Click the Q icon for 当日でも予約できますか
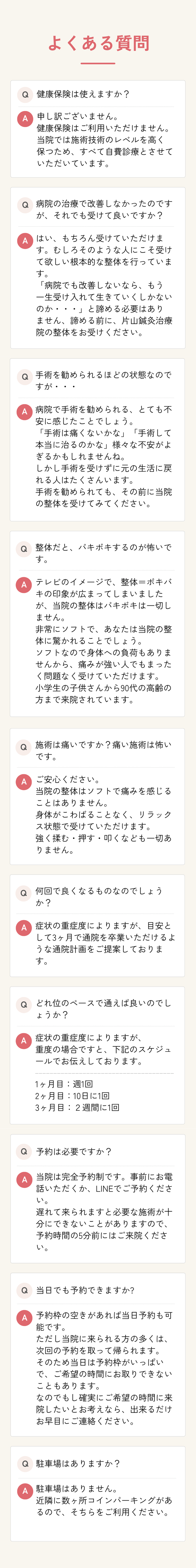This screenshot has width=196, height=1568. pyautogui.click(x=24, y=1290)
